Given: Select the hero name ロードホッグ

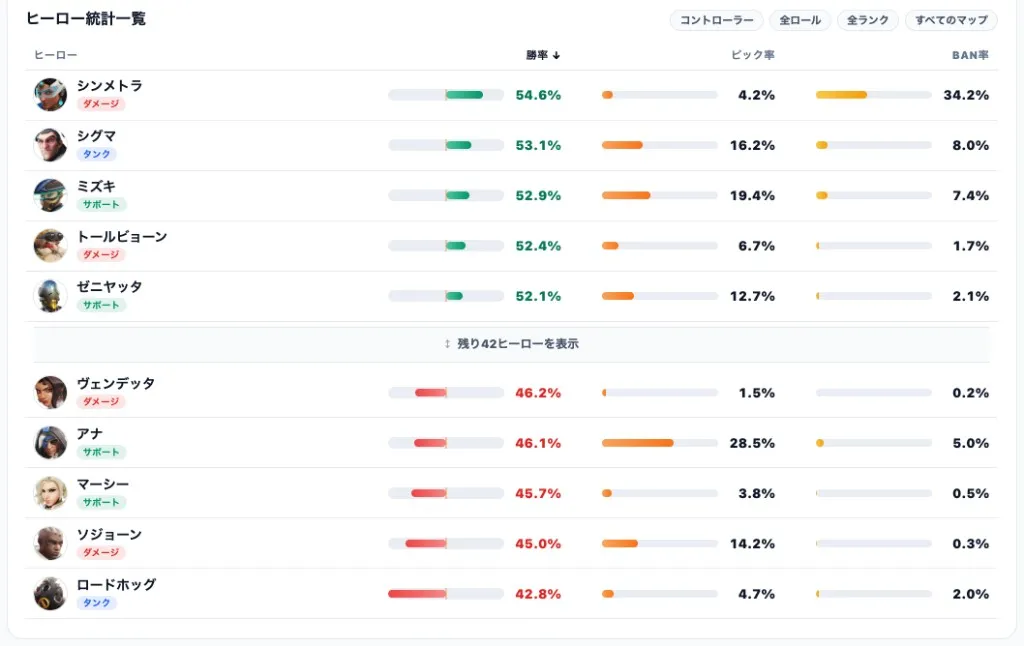Looking at the screenshot, I should [116, 585].
